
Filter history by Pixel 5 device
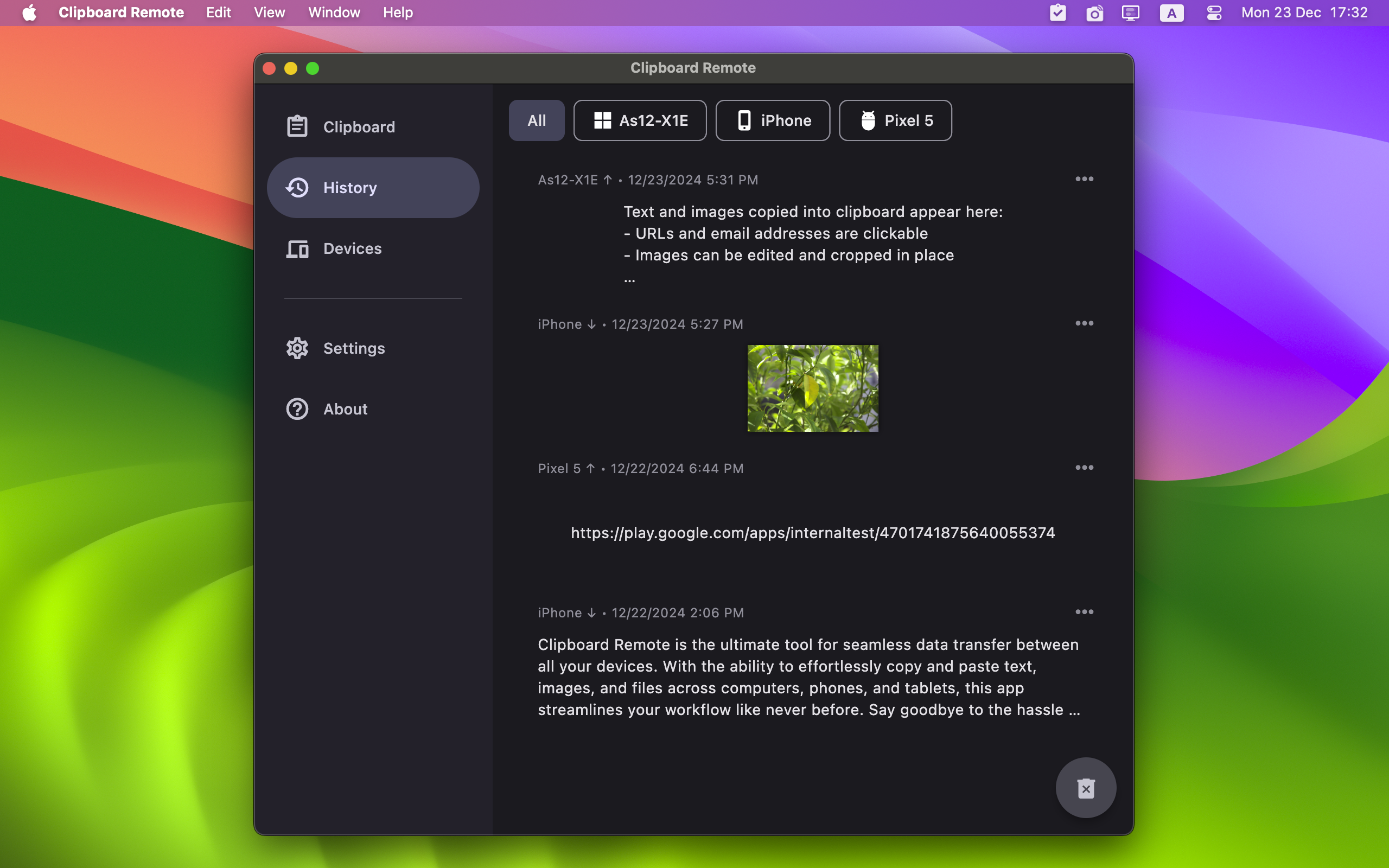click(x=895, y=120)
